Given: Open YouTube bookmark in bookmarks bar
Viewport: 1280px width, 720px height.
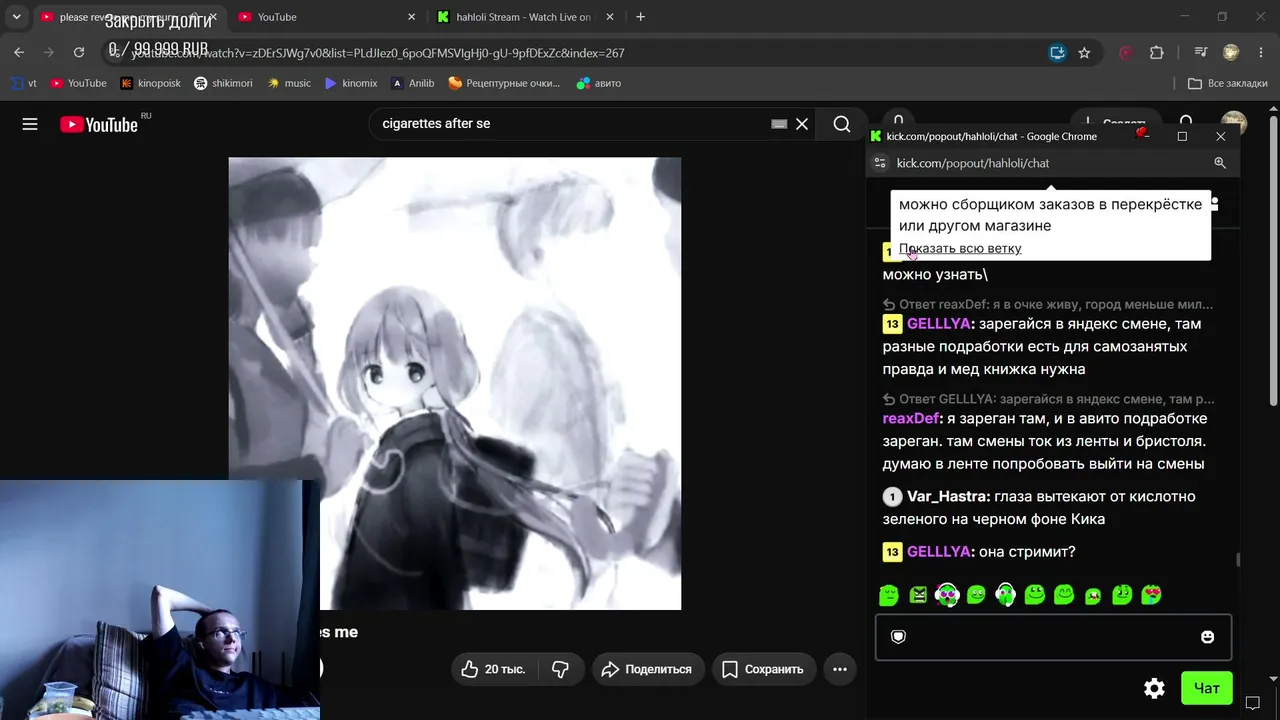Looking at the screenshot, I should point(78,83).
